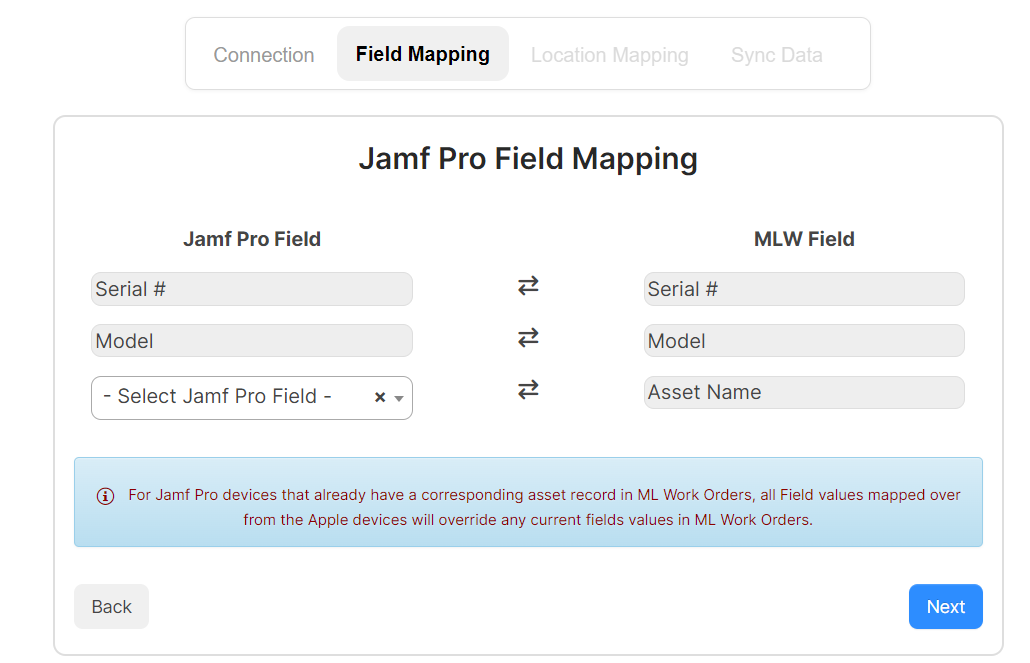The image size is (1030, 663).
Task: Click the Jamf Pro Model field
Action: click(251, 341)
